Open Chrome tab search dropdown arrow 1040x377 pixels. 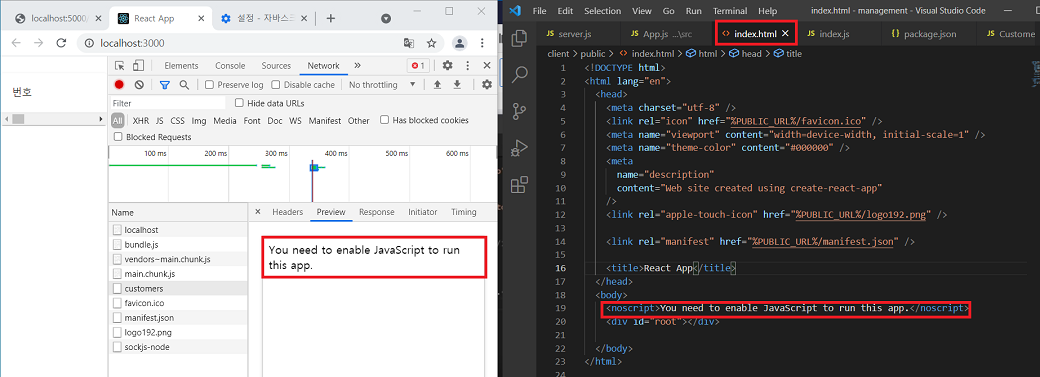(x=386, y=19)
